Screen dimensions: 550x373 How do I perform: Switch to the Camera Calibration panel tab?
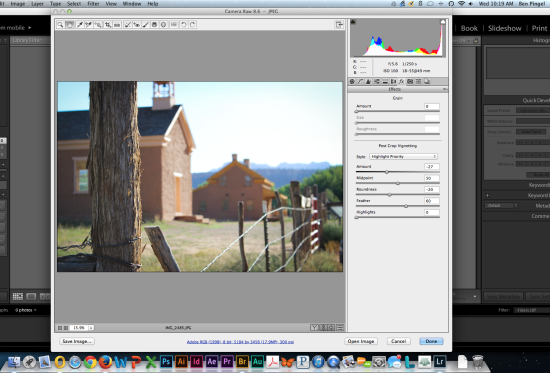(410, 81)
